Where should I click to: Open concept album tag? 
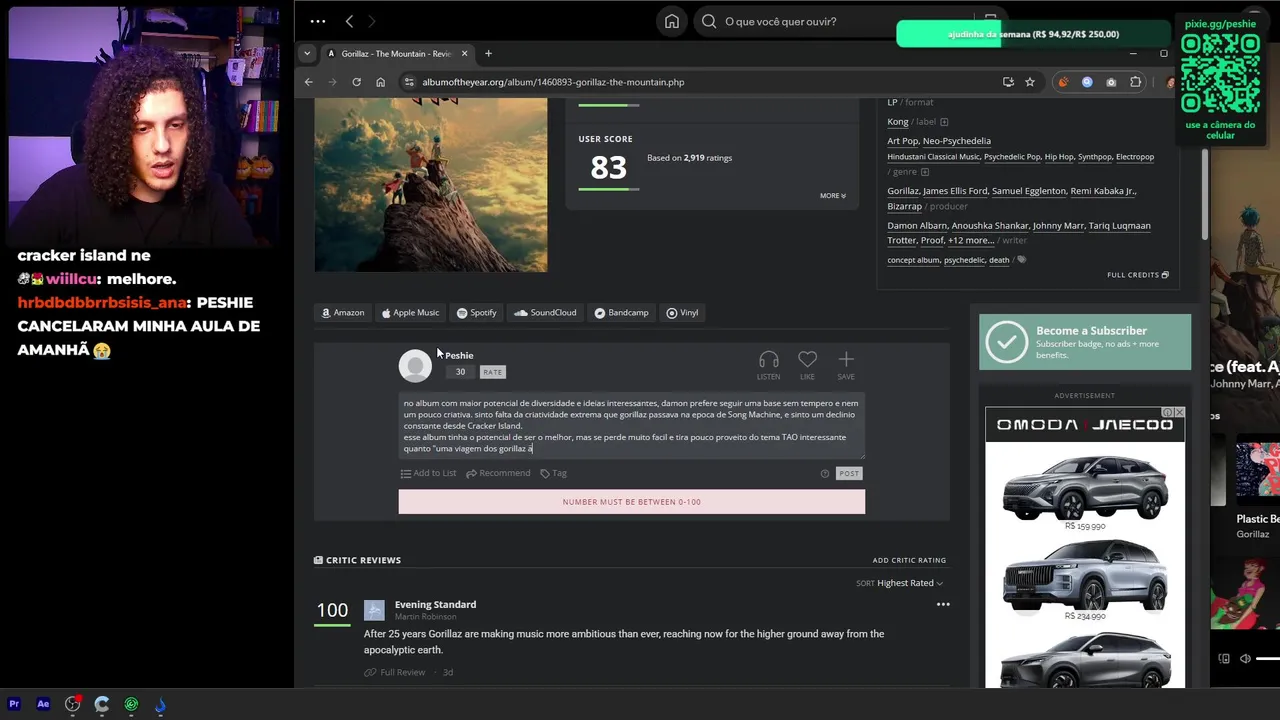click(x=913, y=260)
